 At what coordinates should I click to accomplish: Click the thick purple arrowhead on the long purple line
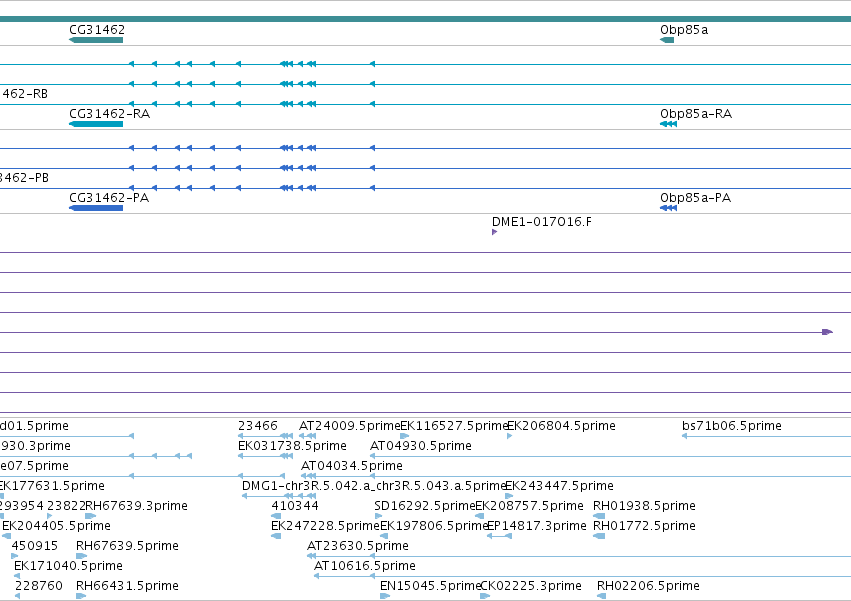[x=827, y=332]
